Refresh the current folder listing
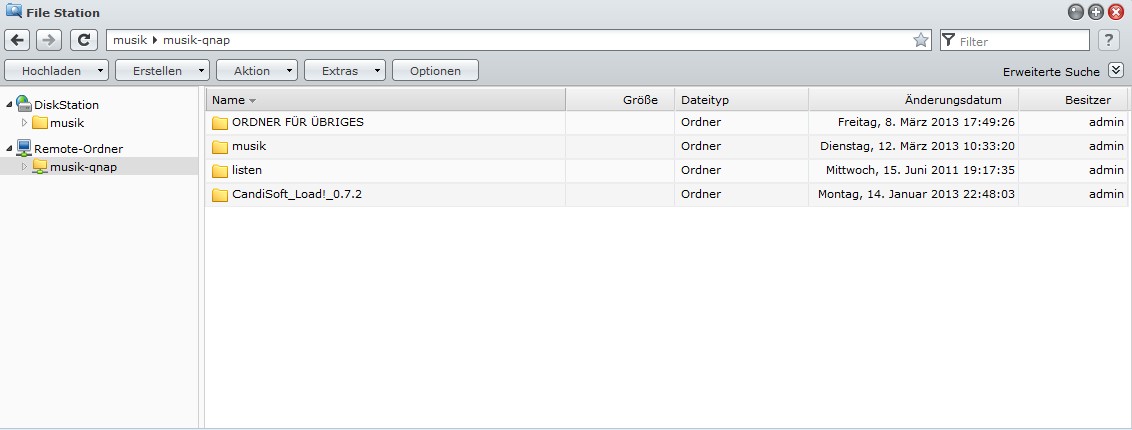 coord(85,40)
